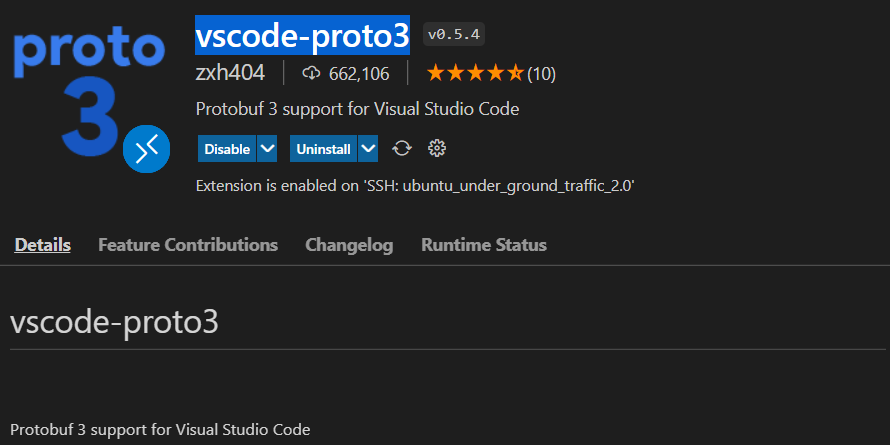Click the readme Protobuf 3 support paragraph
Image resolution: width=890 pixels, height=445 pixels.
(x=160, y=430)
